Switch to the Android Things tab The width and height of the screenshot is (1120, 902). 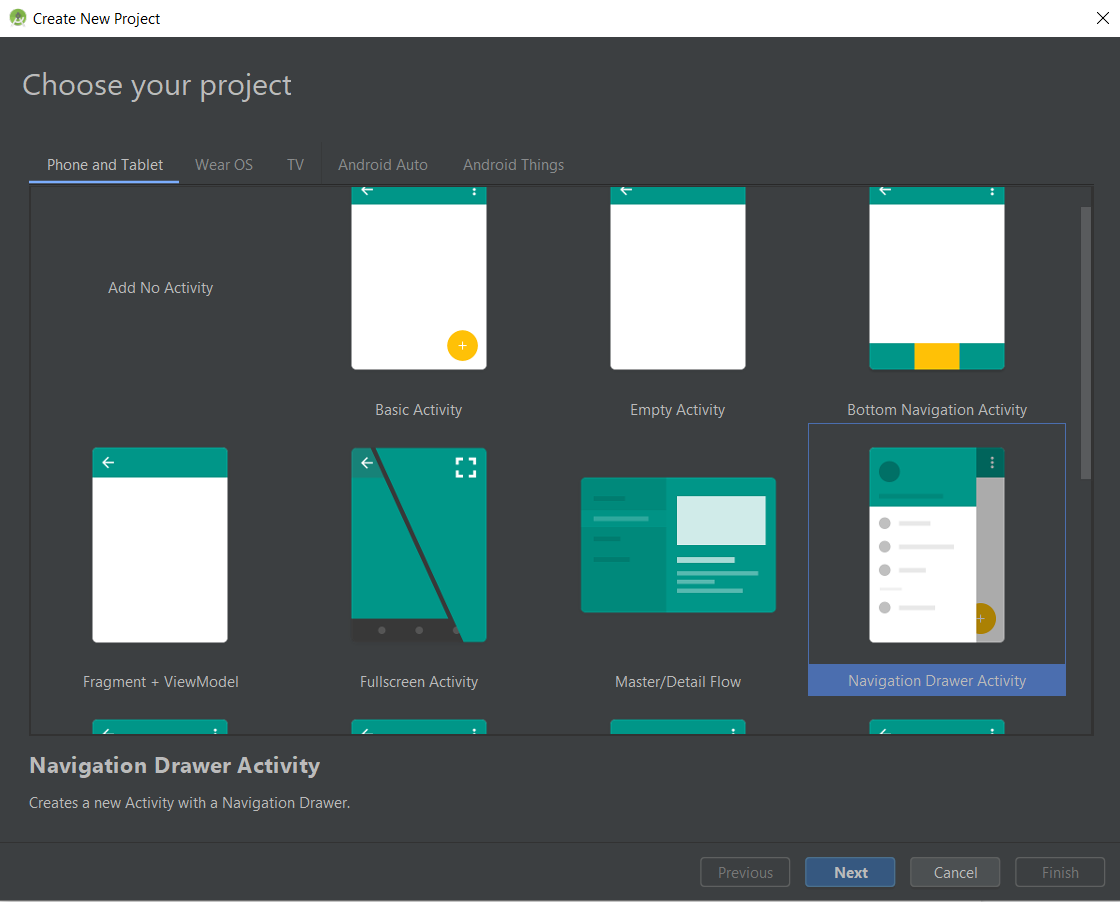[x=513, y=164]
